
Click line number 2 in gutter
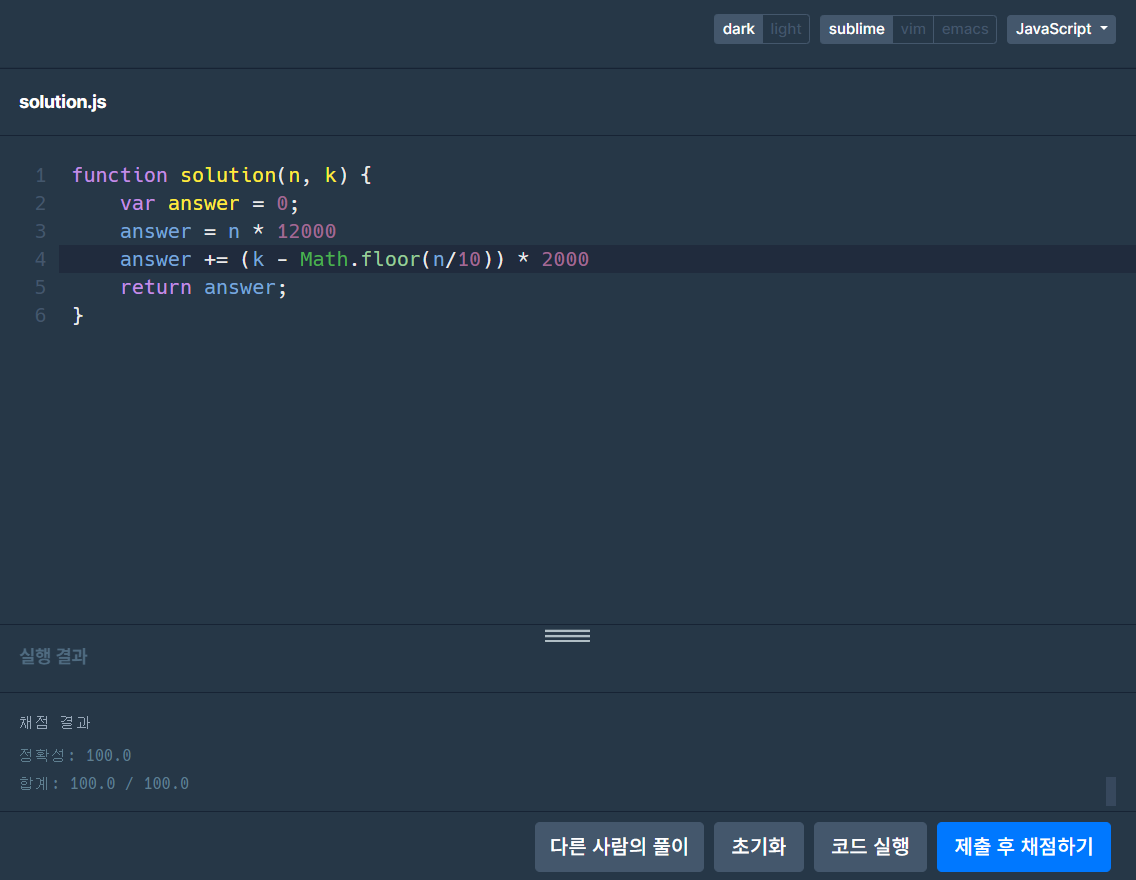pos(41,204)
